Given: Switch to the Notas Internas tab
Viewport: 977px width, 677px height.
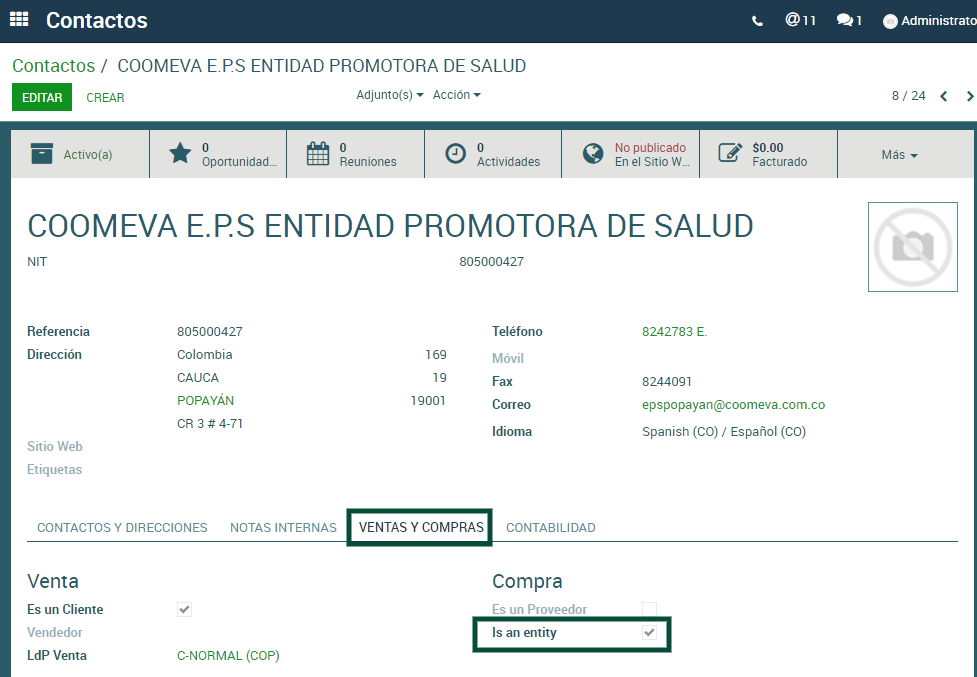Looking at the screenshot, I should pos(283,527).
